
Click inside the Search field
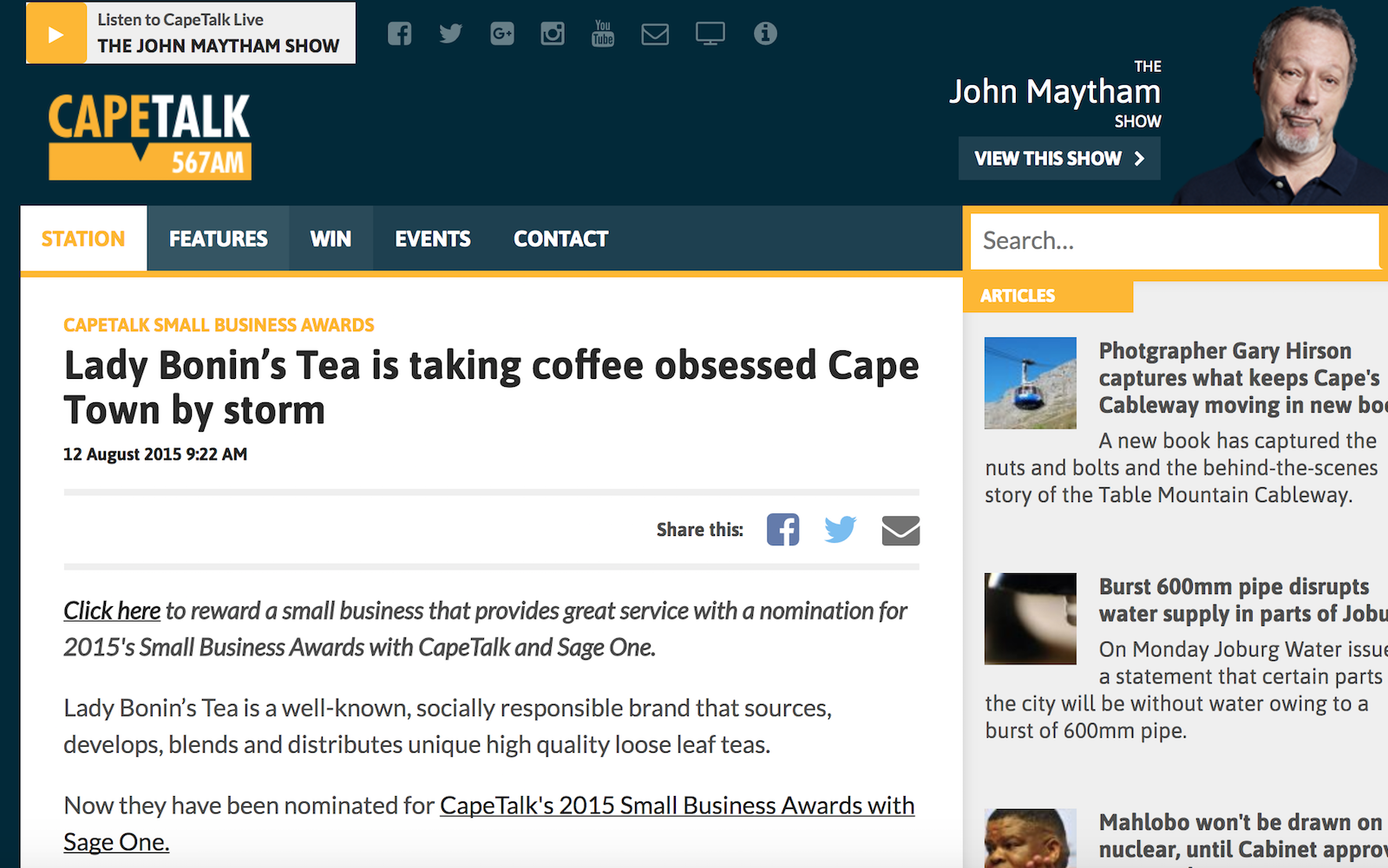click(1171, 240)
